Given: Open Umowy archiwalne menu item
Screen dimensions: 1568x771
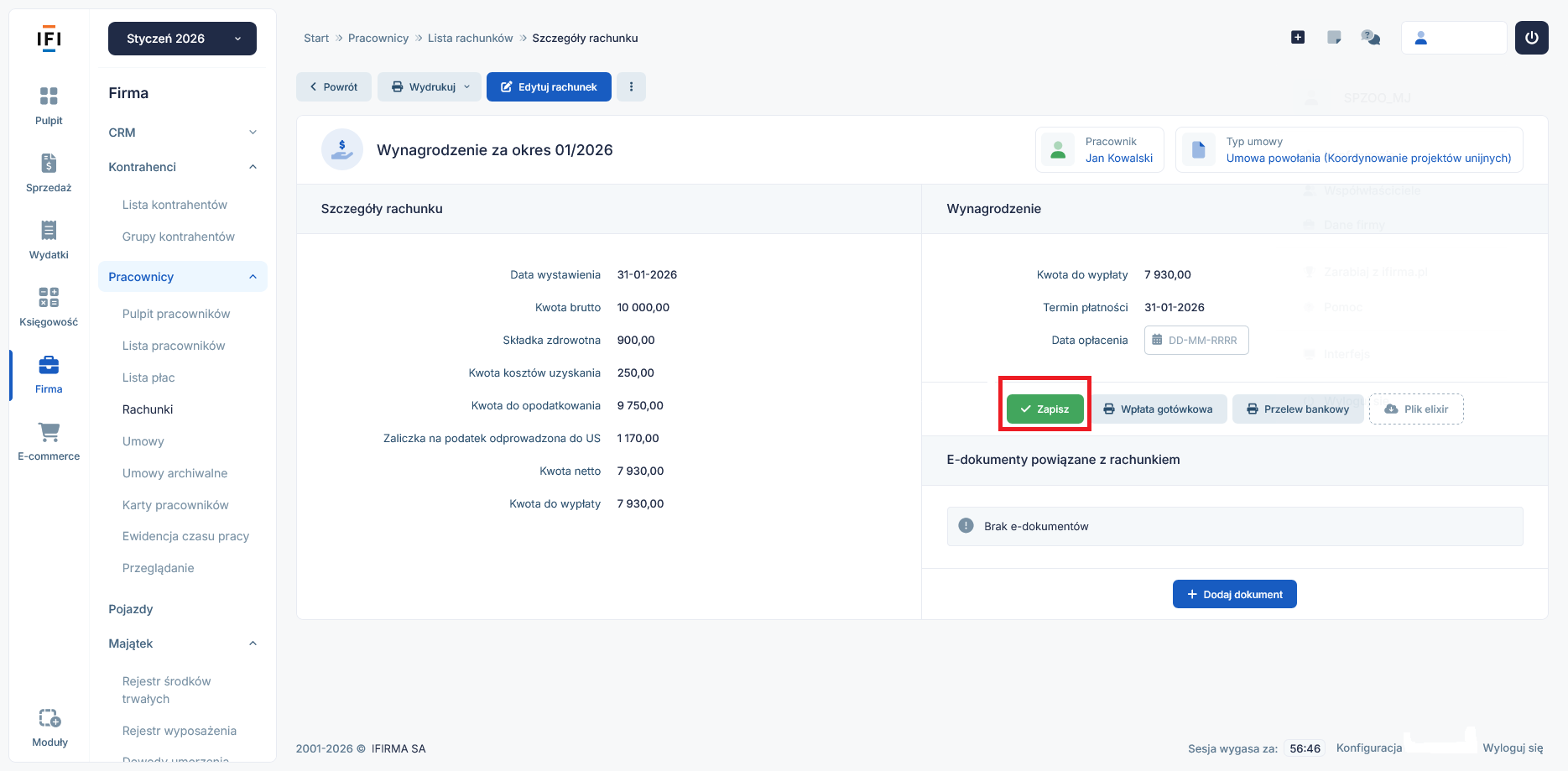Looking at the screenshot, I should point(175,473).
